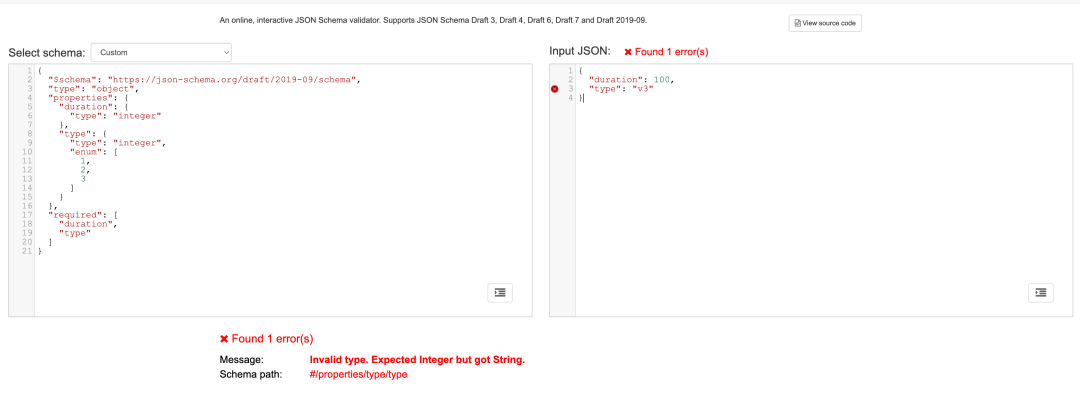Click line number 1 in Input JSON gutter
Image resolution: width=1080 pixels, height=405 pixels.
pyautogui.click(x=569, y=70)
